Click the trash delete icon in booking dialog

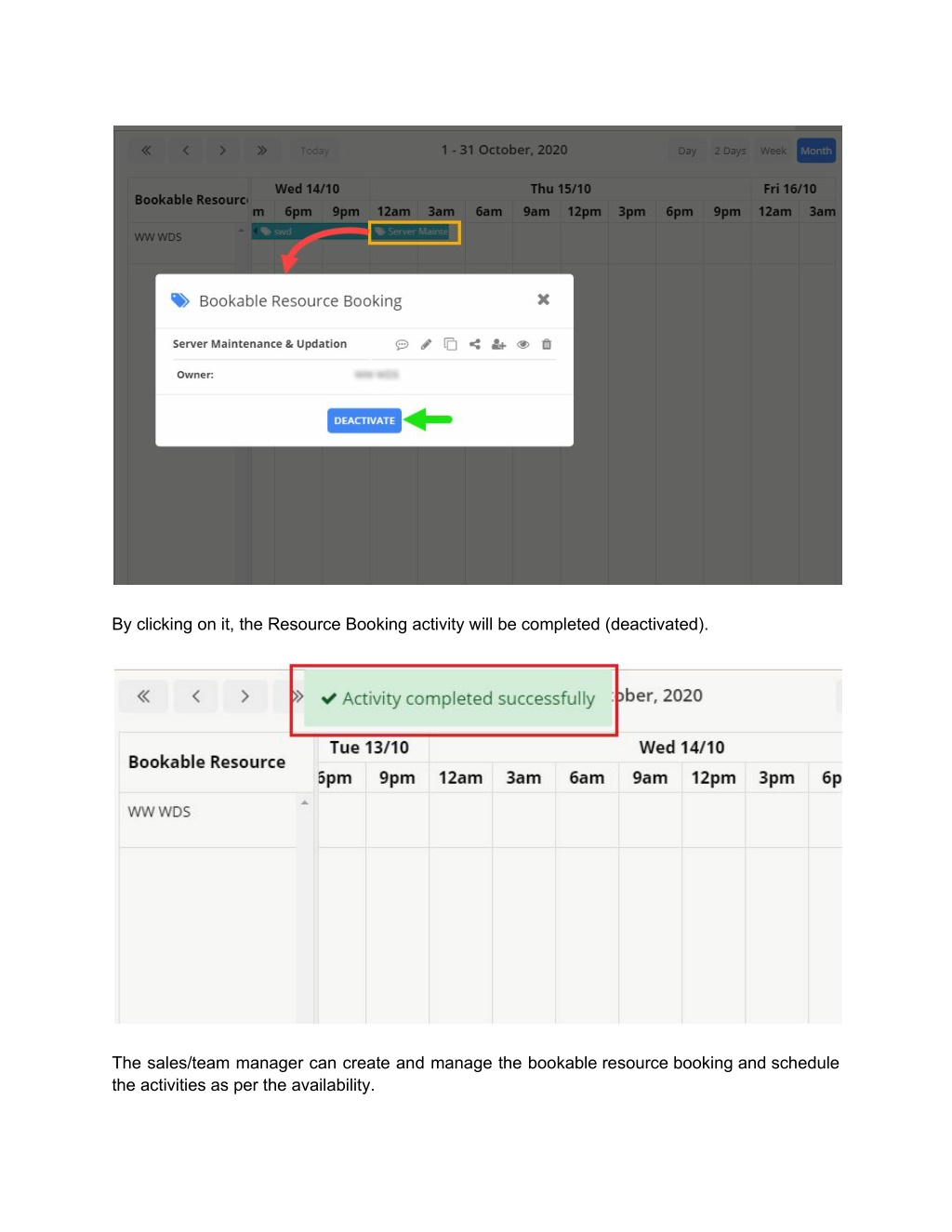point(547,344)
